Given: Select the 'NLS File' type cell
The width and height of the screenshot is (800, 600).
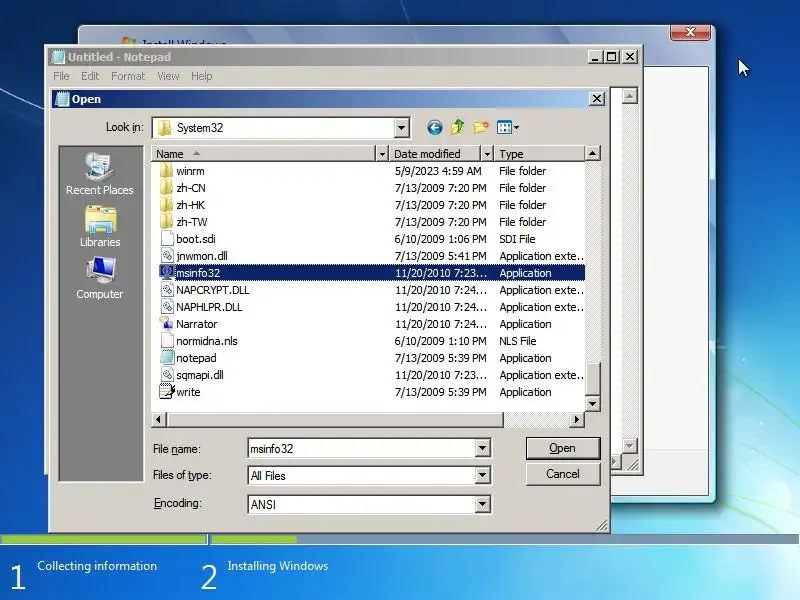Looking at the screenshot, I should pyautogui.click(x=518, y=341).
